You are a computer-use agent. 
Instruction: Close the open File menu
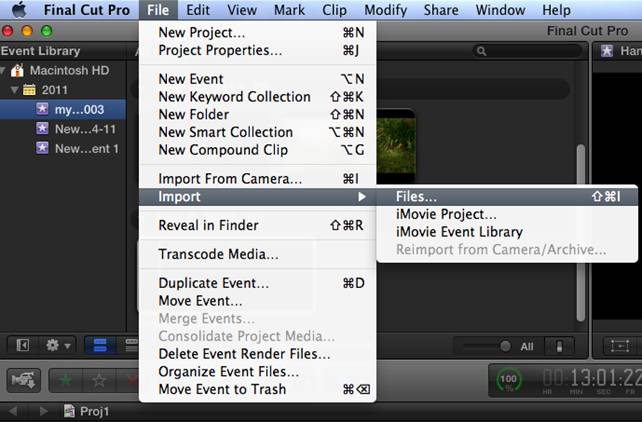pos(158,10)
